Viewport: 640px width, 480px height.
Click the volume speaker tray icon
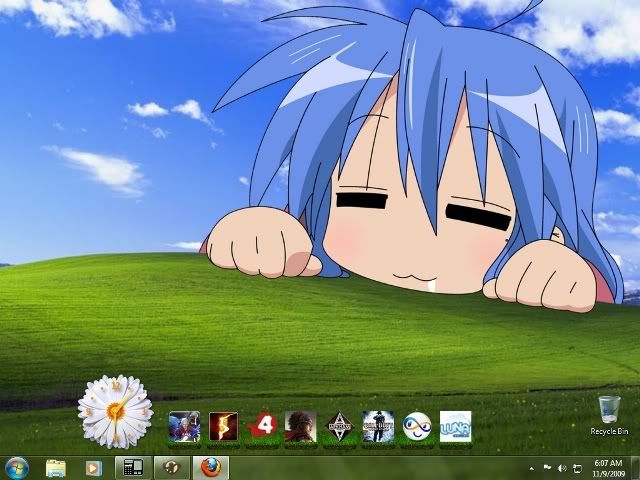click(x=561, y=468)
